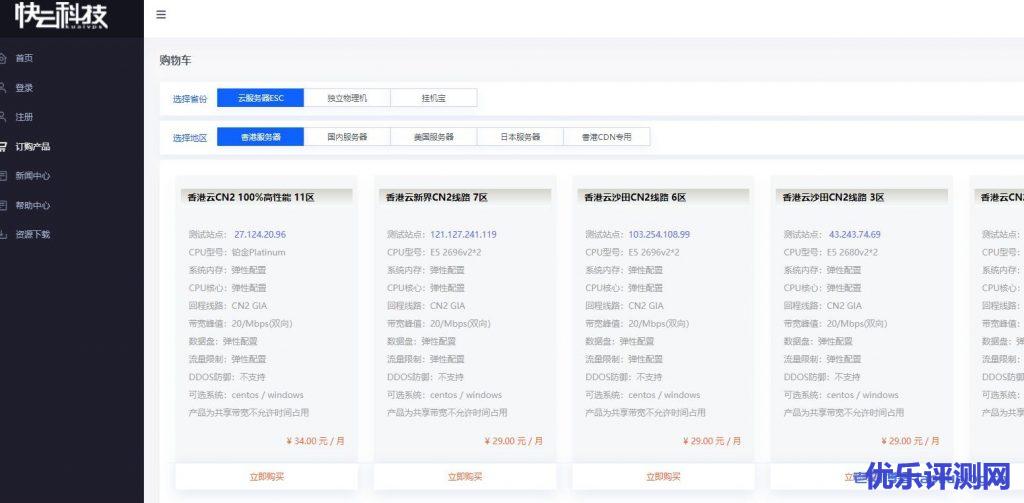Click the 新闻中心 news icon in sidebar

click(3, 175)
